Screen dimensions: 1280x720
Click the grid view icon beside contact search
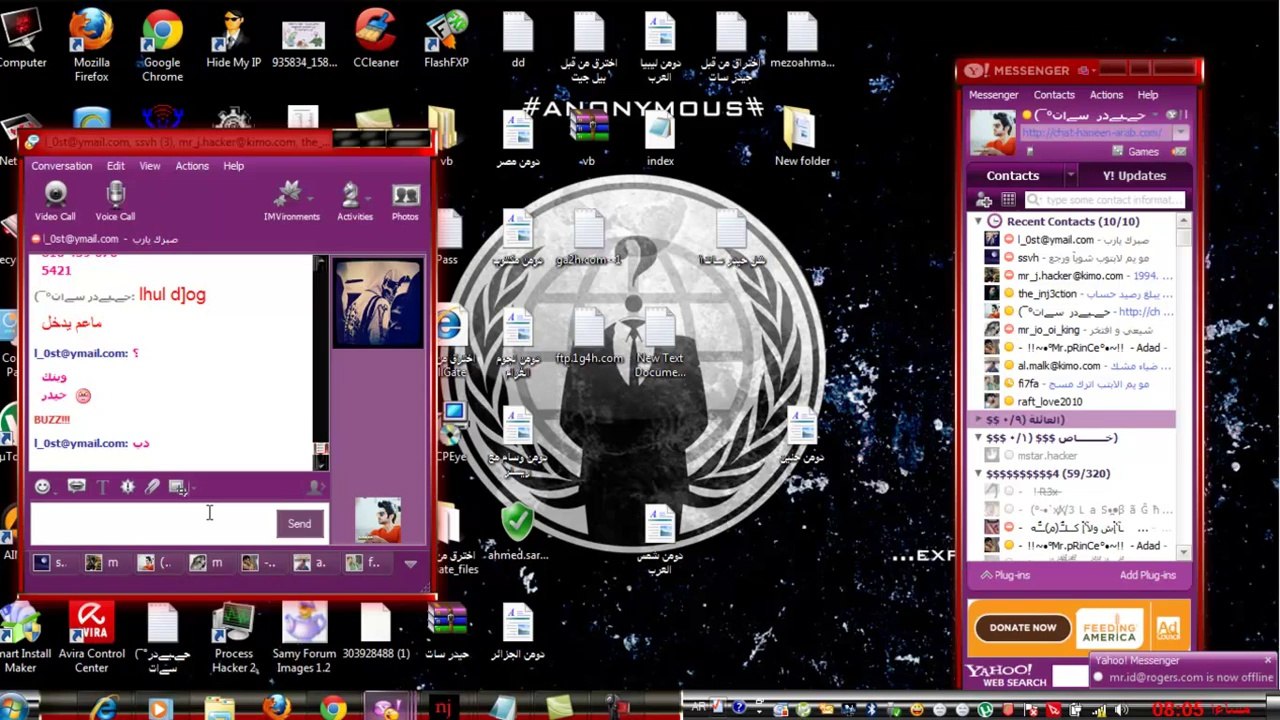click(x=1008, y=201)
